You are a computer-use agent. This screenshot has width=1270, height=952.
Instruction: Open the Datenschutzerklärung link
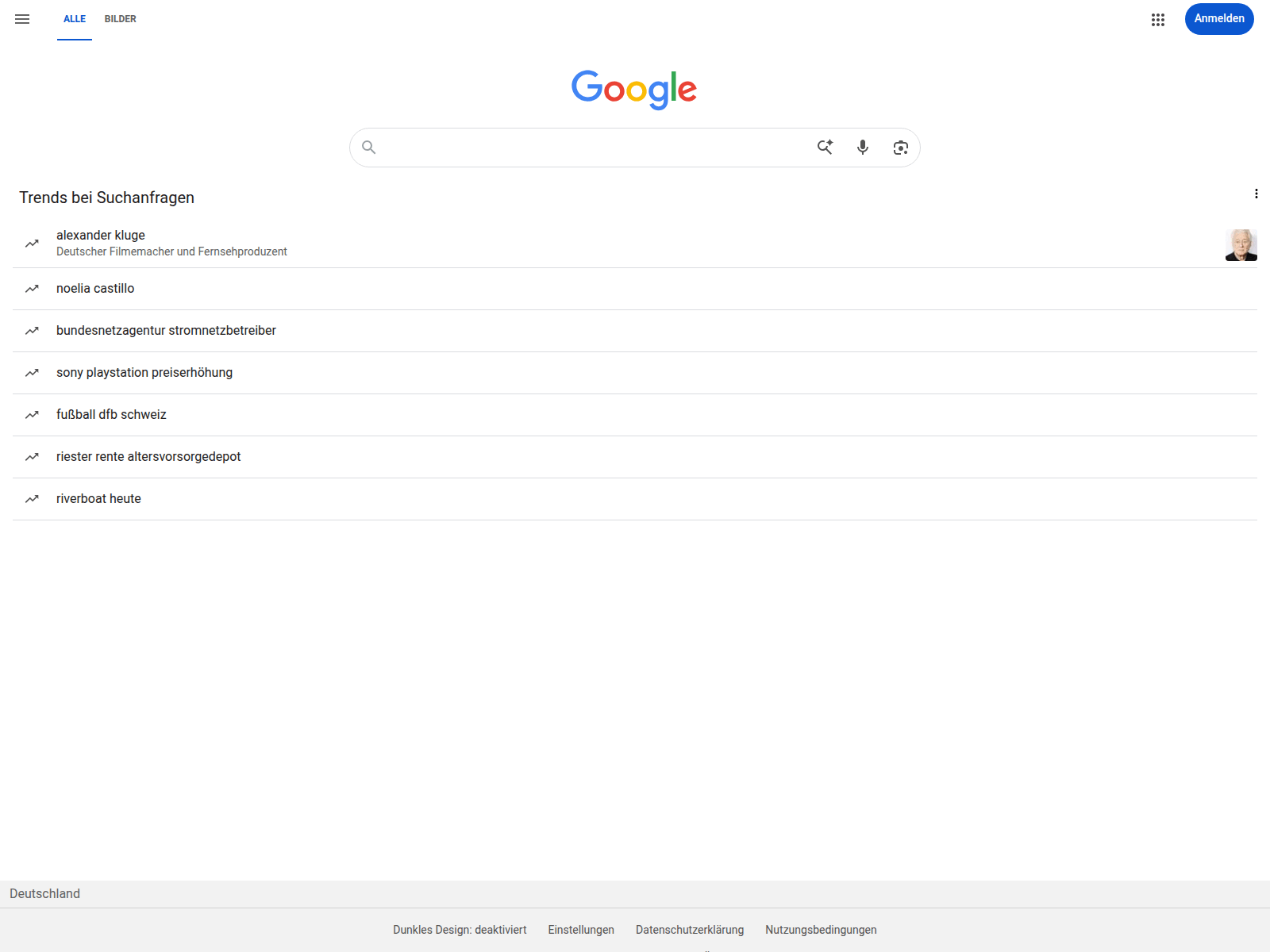pos(690,930)
